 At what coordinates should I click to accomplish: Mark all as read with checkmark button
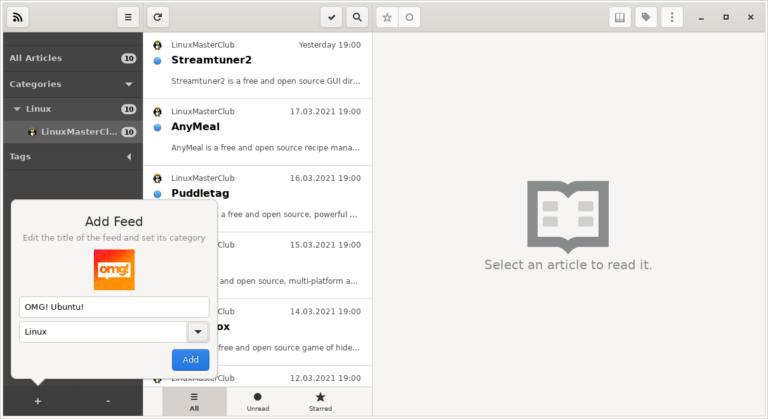[x=332, y=18]
